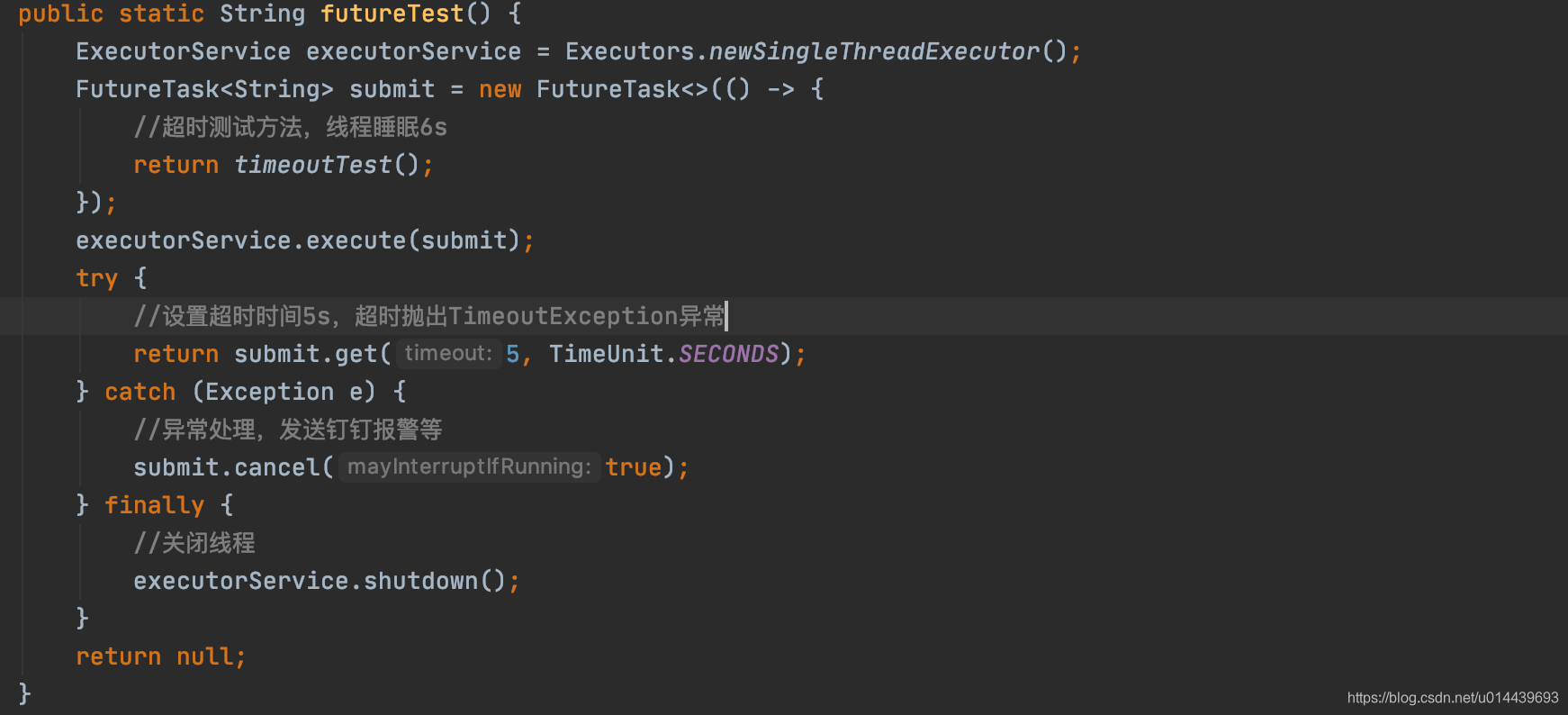1568x715 pixels.
Task: Click the timeout: parameter hint
Action: coord(448,353)
